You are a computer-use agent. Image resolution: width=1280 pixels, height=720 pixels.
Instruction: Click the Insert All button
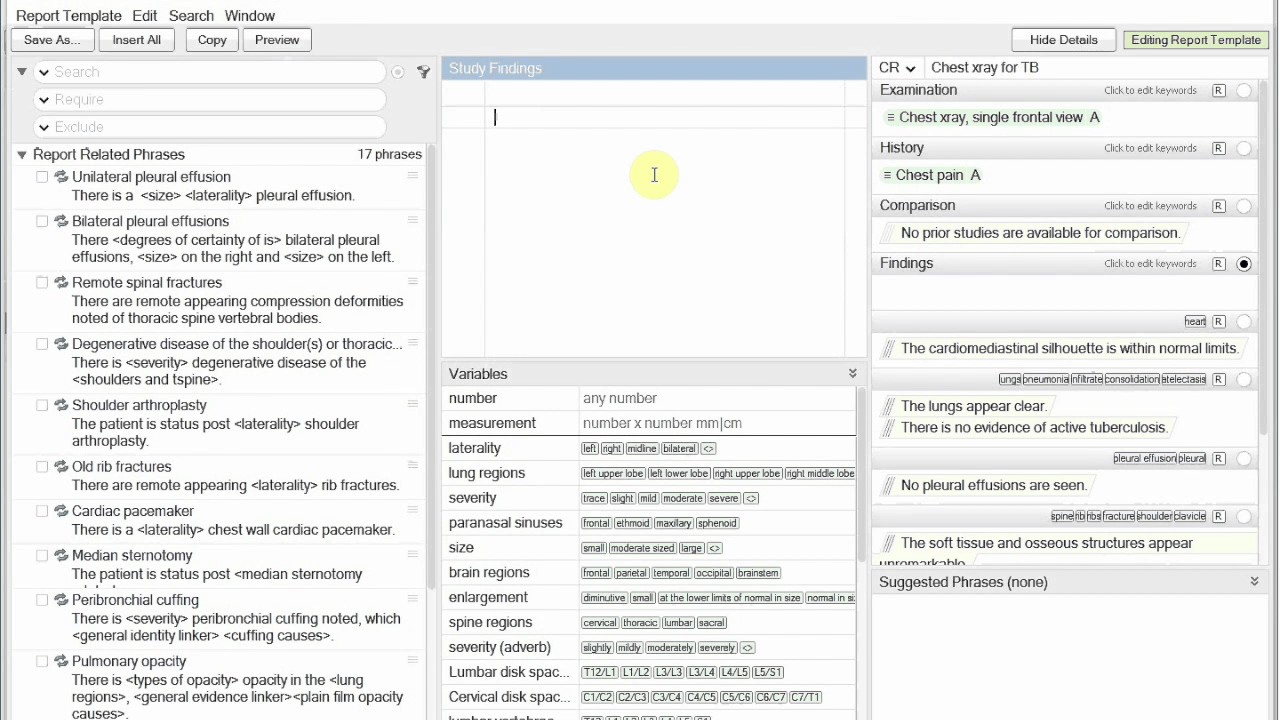[137, 40]
